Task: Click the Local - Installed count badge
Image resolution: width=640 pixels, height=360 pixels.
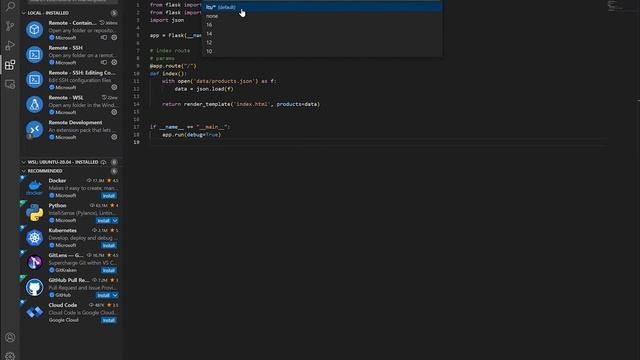Action: click(x=114, y=13)
